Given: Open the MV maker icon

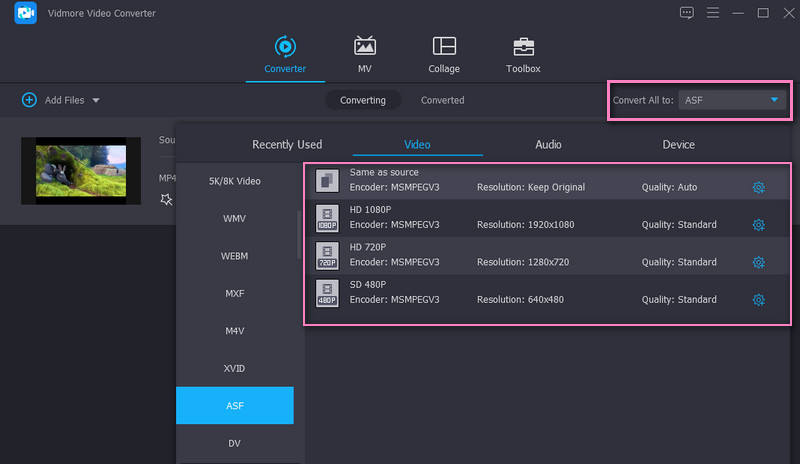Looking at the screenshot, I should 365,47.
